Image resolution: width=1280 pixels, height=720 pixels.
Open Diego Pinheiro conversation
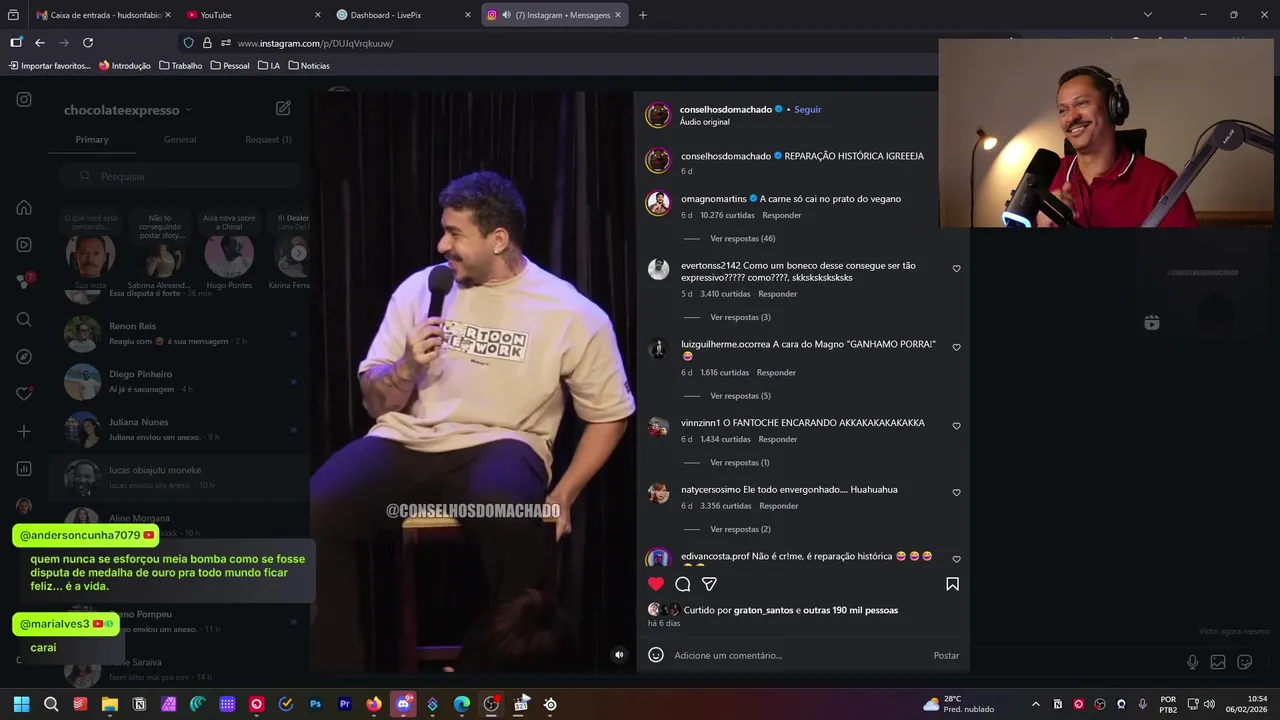tap(180, 381)
